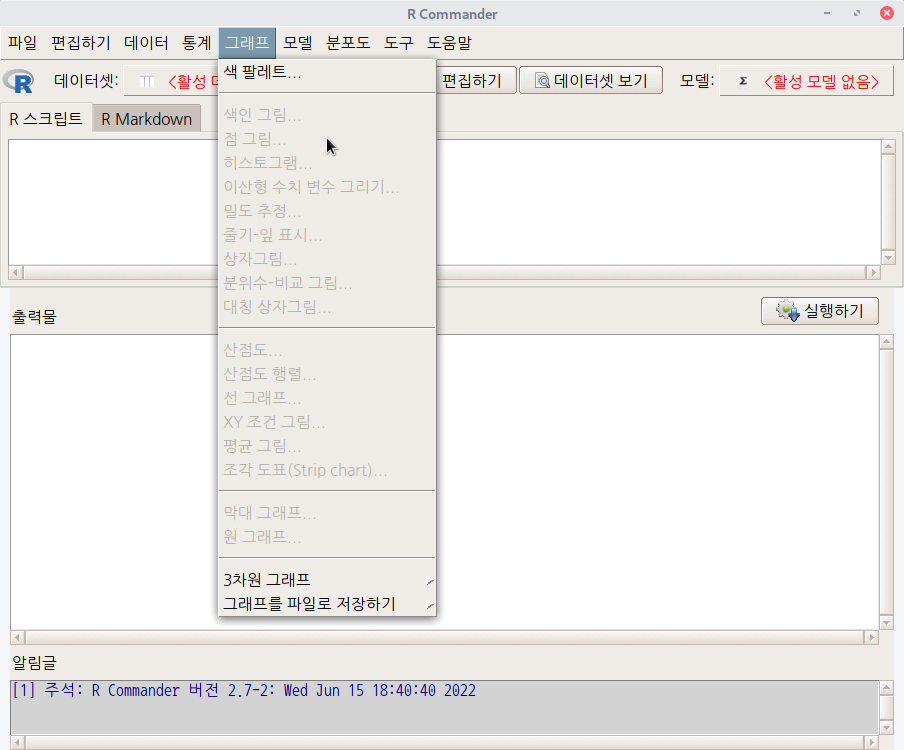Click script pane horizontal scroll right arrow

(x=873, y=273)
